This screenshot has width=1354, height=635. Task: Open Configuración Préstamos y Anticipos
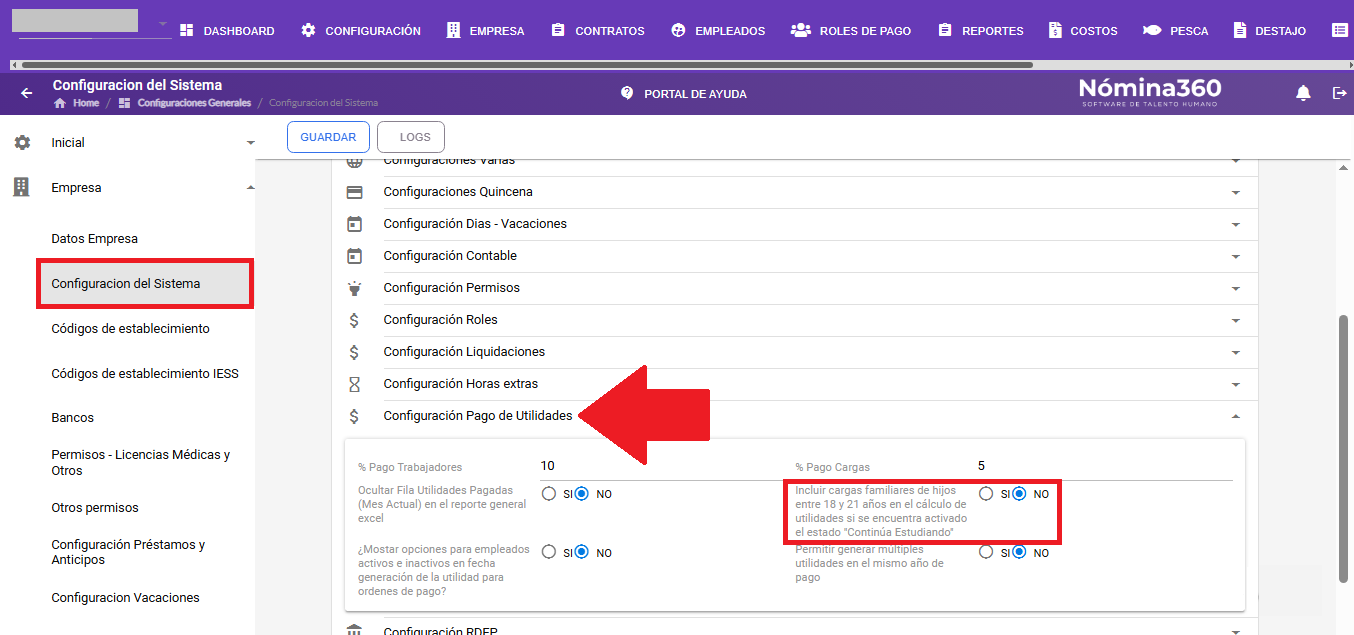[x=128, y=552]
